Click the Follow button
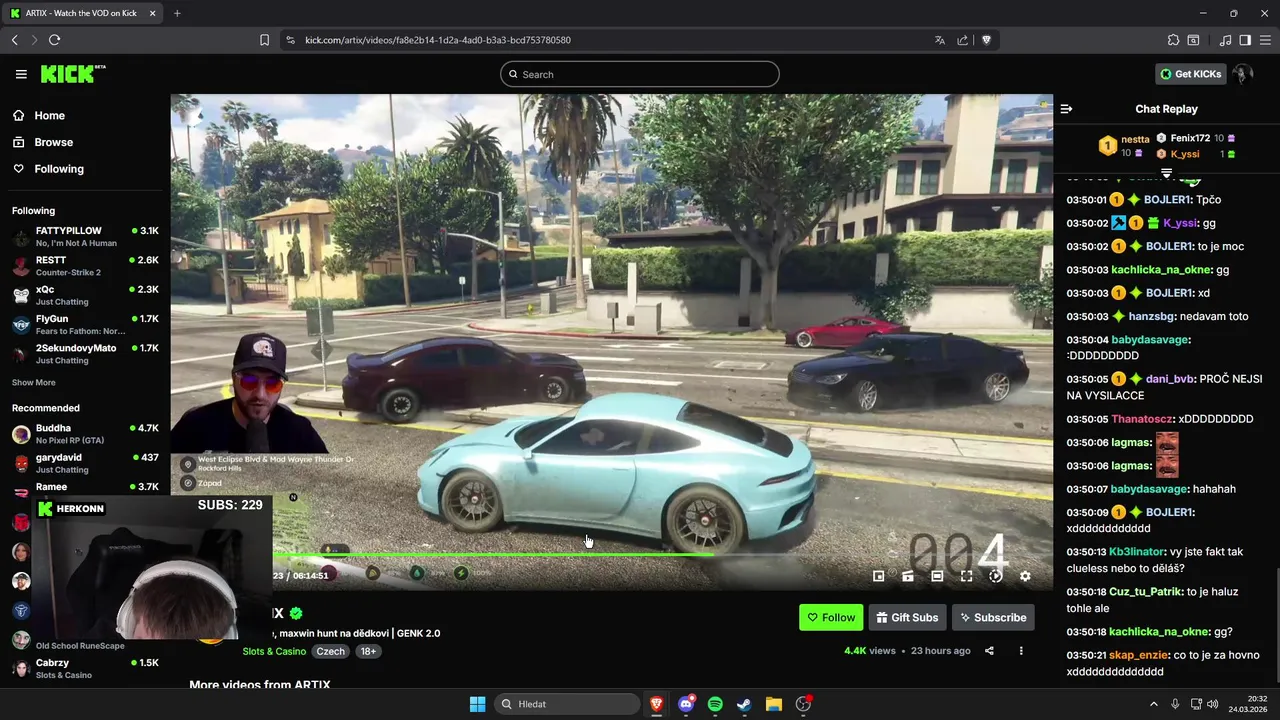This screenshot has width=1280, height=720. pyautogui.click(x=831, y=618)
